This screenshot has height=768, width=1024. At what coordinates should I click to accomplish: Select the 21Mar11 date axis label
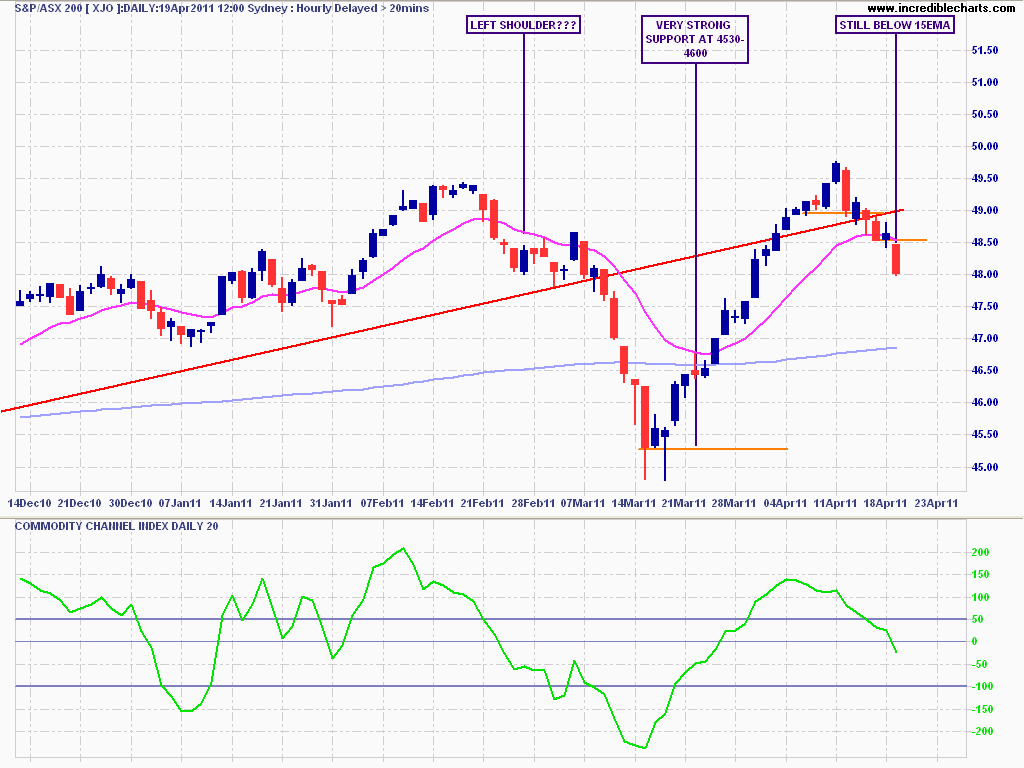[682, 502]
